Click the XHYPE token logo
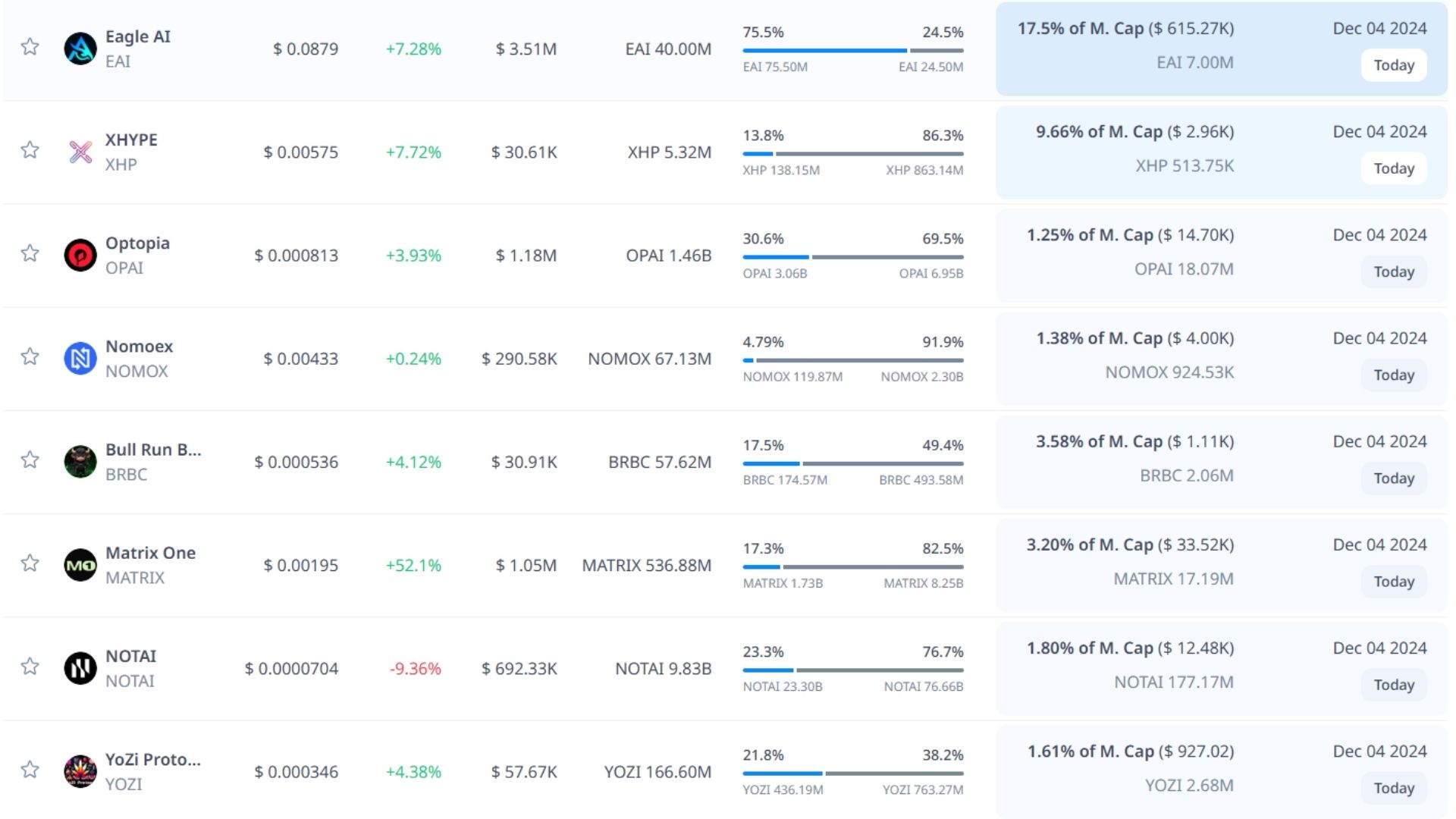 pos(80,152)
